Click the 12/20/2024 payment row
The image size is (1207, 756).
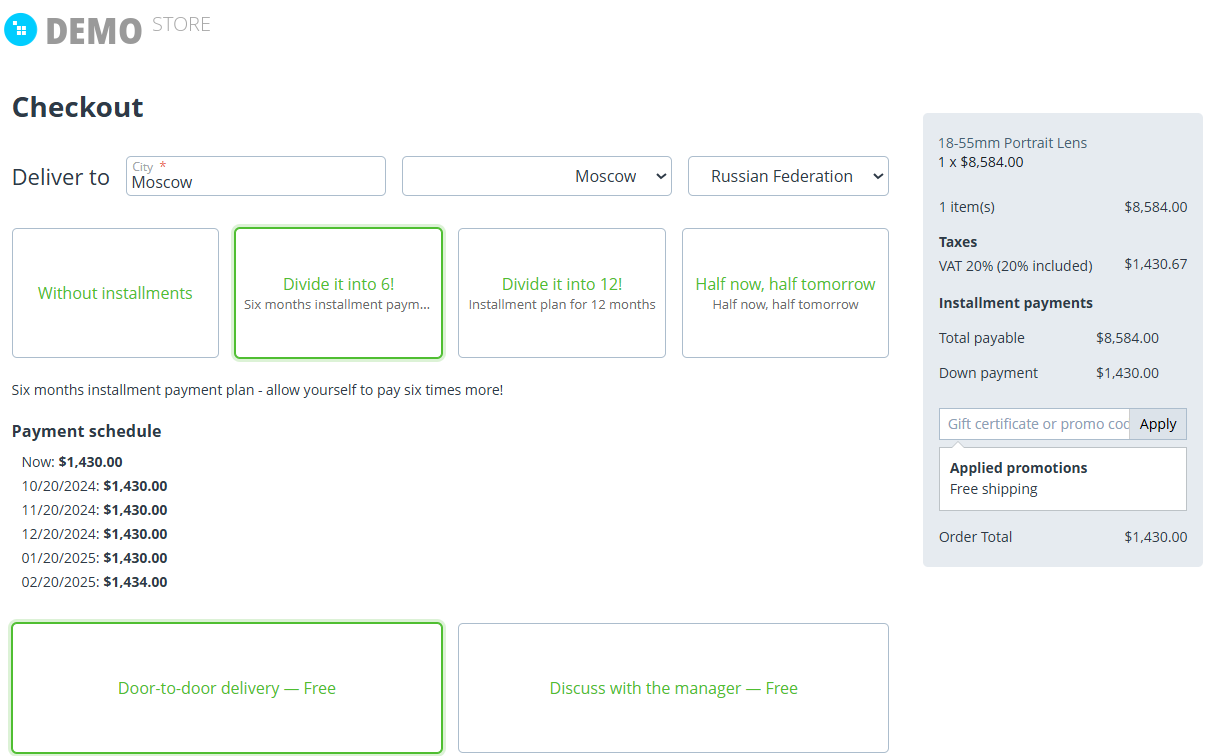point(94,534)
